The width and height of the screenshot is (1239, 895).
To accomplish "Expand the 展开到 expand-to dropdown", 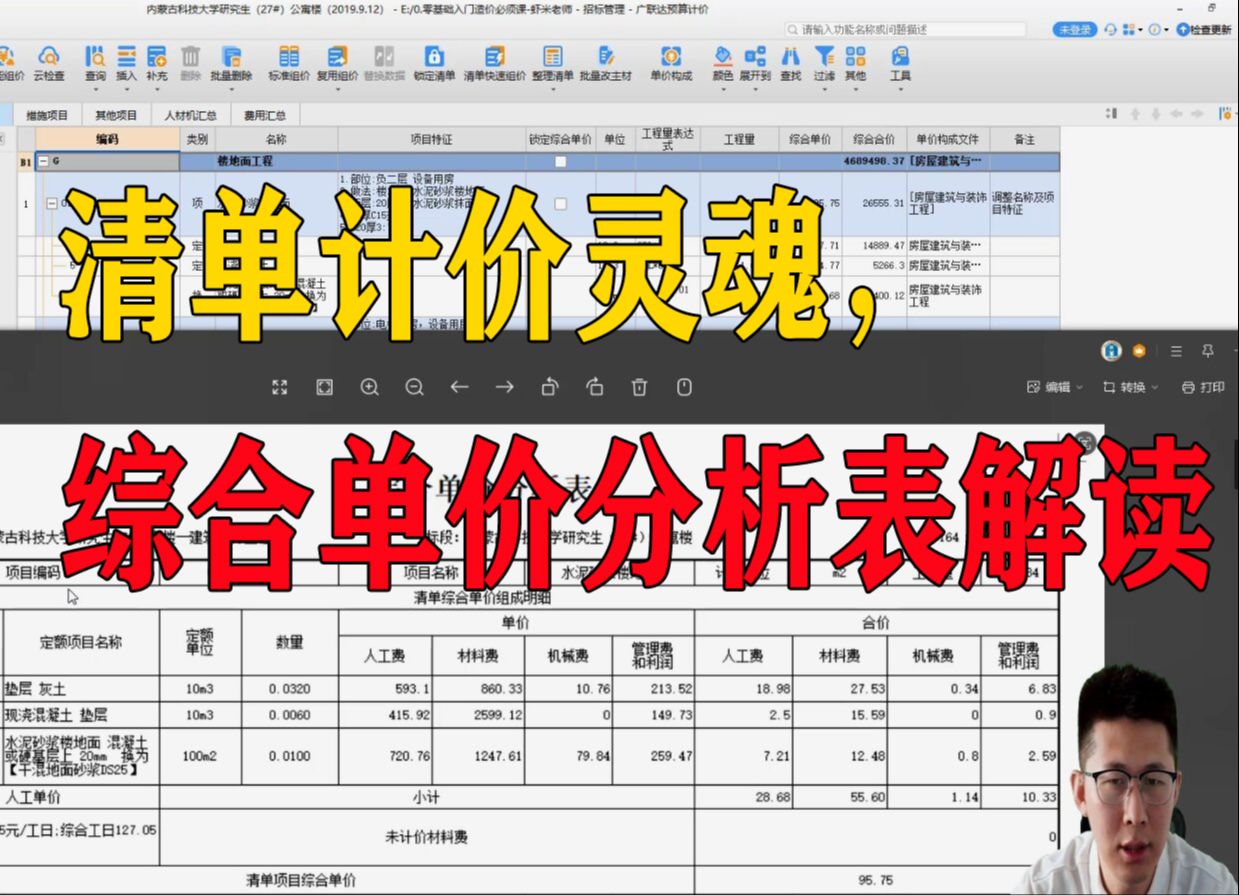I will click(x=757, y=62).
